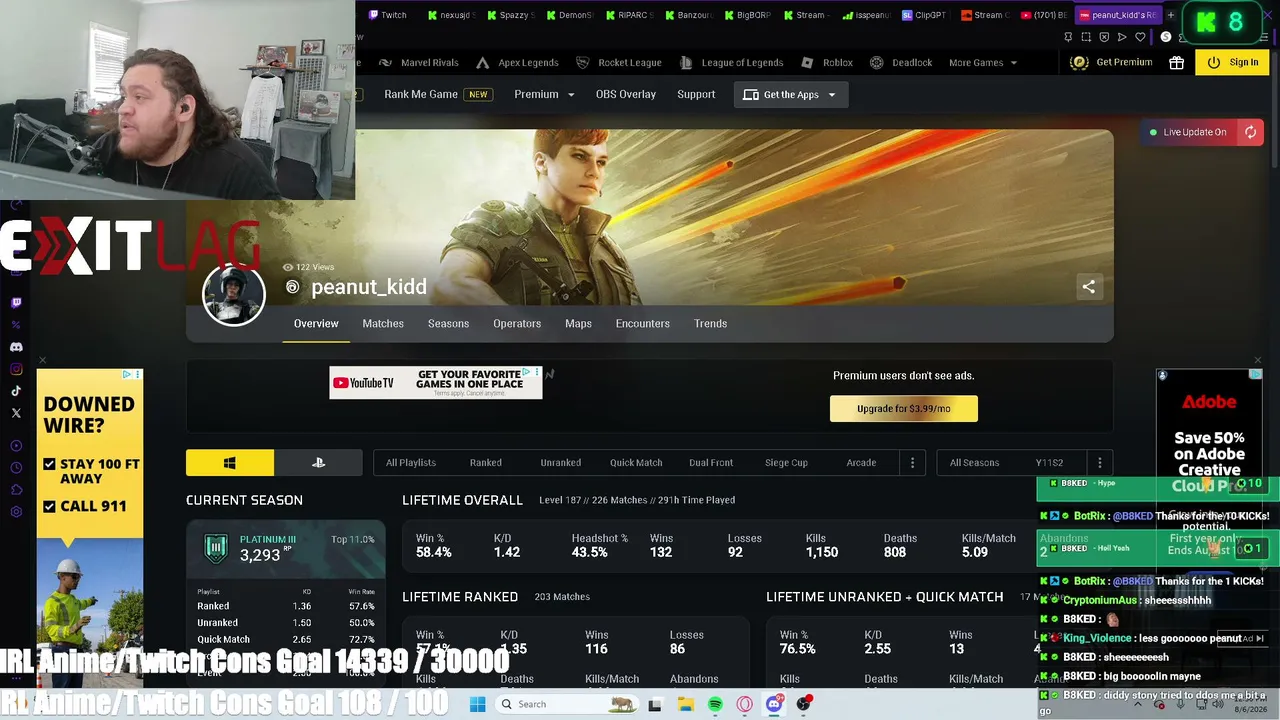Open the League of Legends game link
Image resolution: width=1280 pixels, height=720 pixels.
click(x=731, y=62)
